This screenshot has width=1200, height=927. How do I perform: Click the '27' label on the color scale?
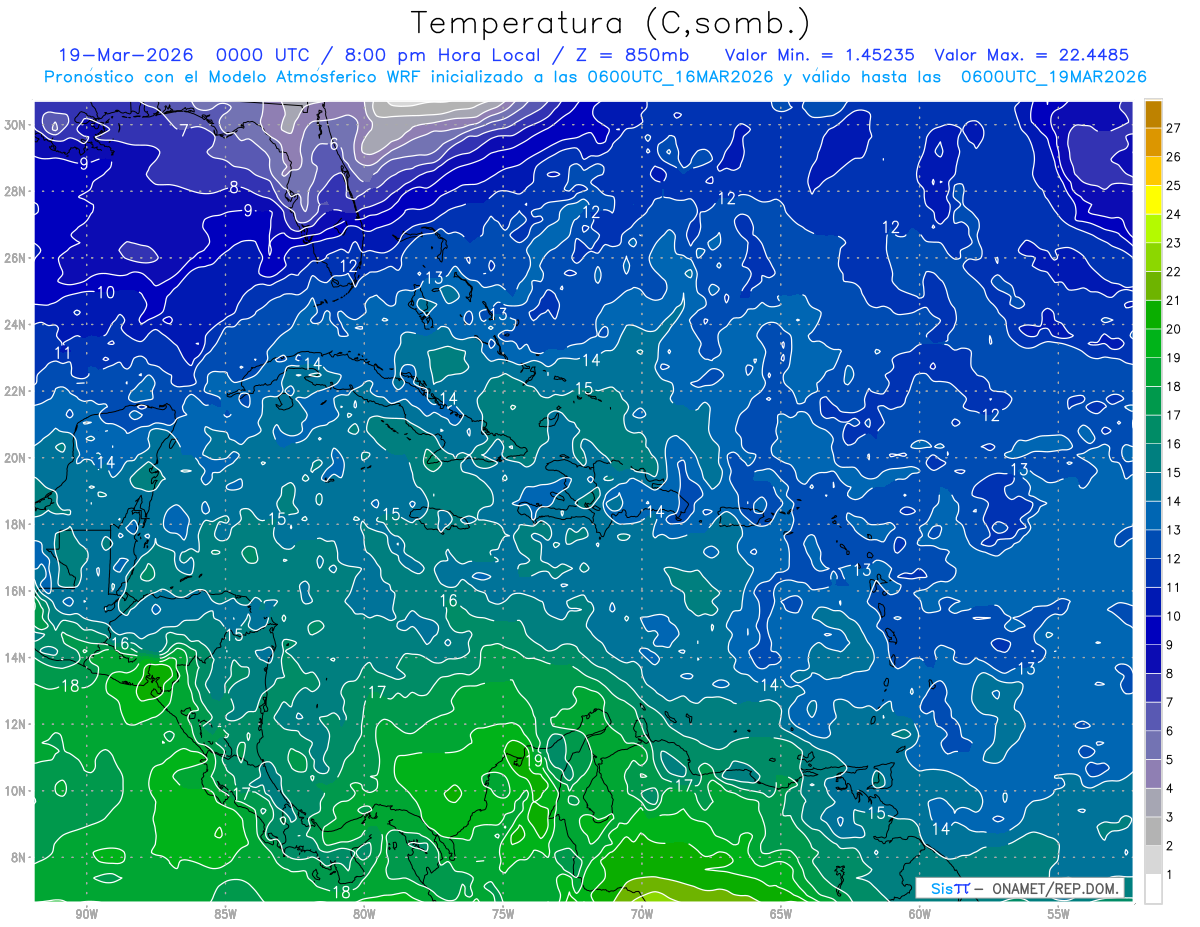[1174, 127]
